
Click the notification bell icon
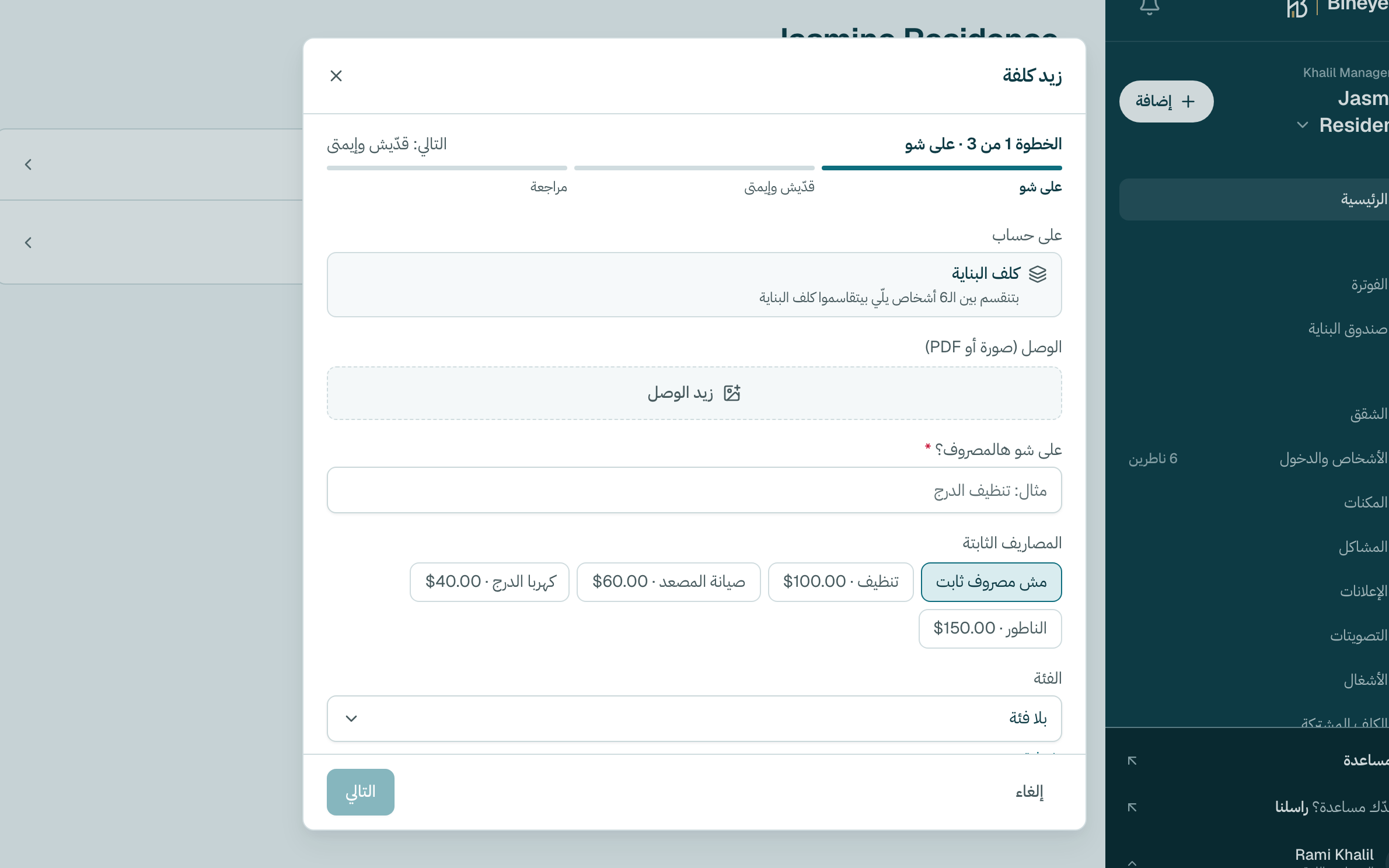(1149, 6)
